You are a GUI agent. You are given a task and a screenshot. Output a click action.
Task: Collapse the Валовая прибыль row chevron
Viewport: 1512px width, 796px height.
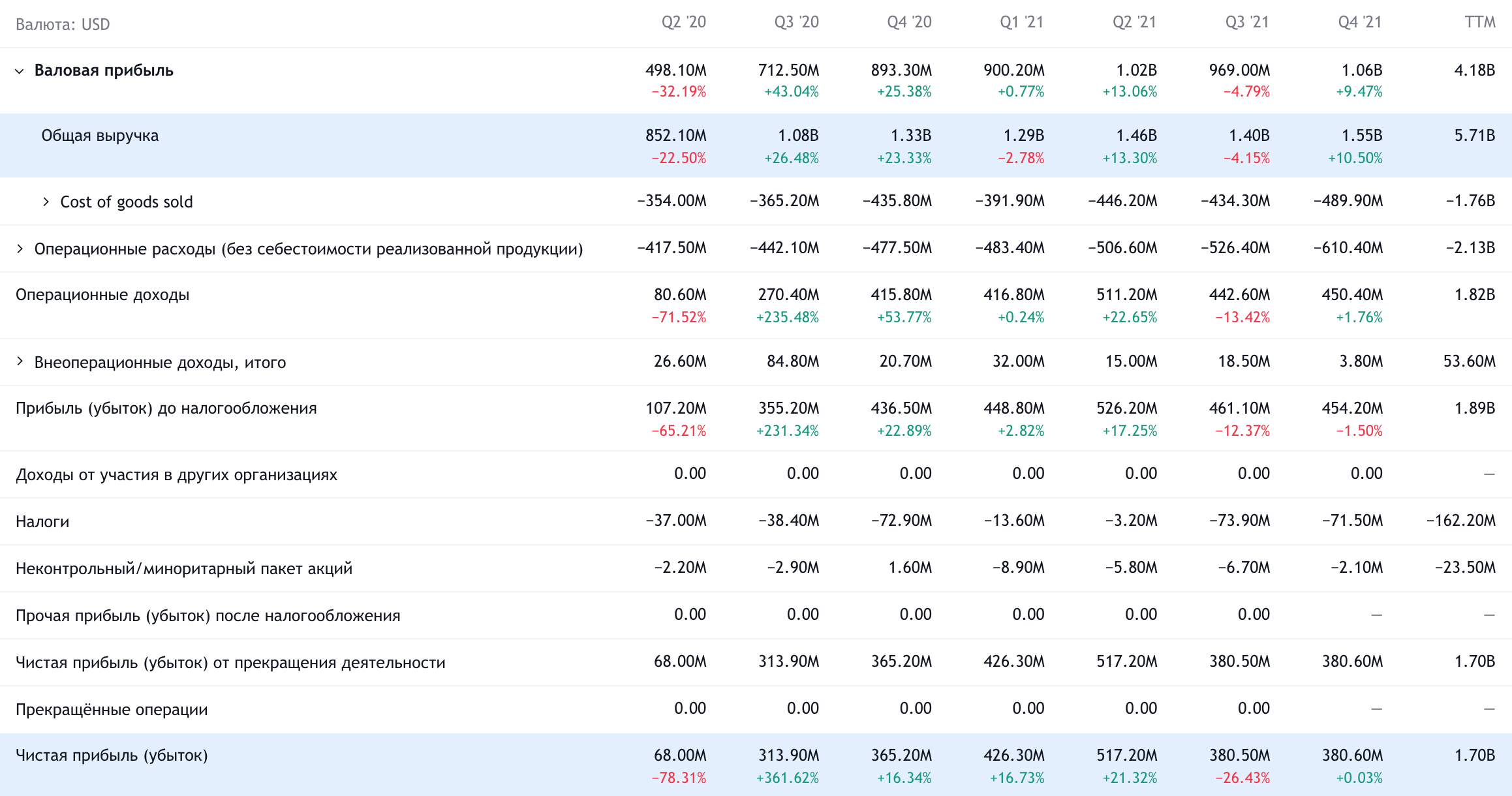[20, 71]
